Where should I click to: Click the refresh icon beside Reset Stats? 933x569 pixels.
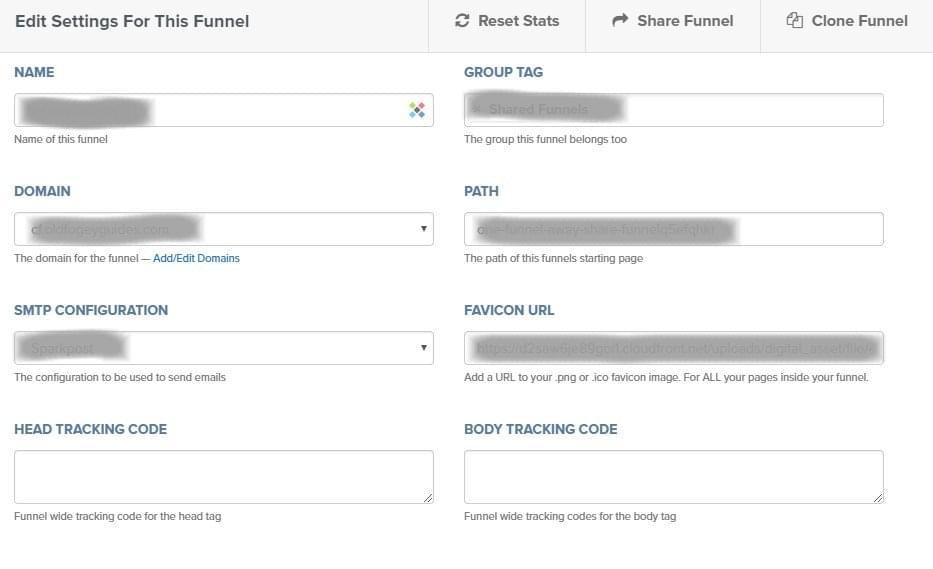click(461, 21)
